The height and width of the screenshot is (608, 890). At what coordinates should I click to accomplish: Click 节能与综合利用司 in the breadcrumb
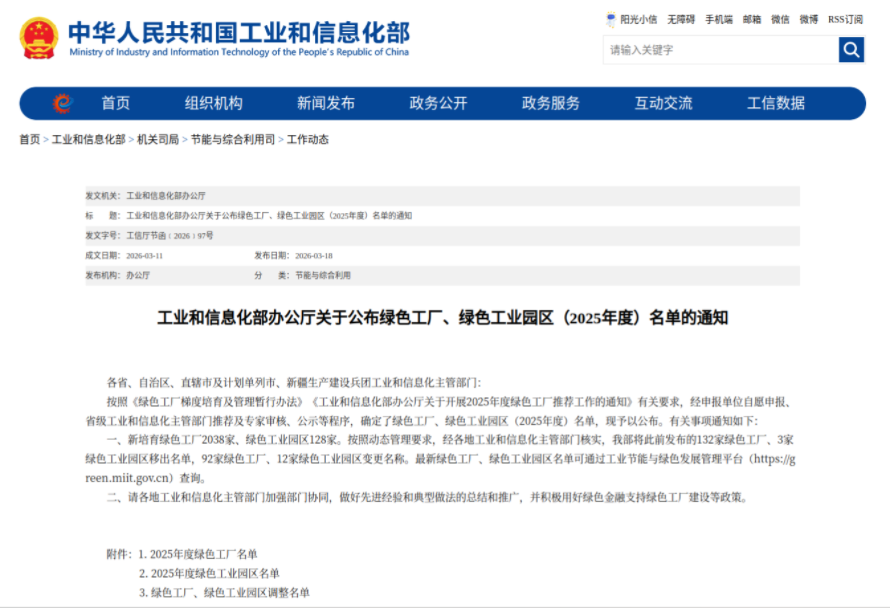233,140
